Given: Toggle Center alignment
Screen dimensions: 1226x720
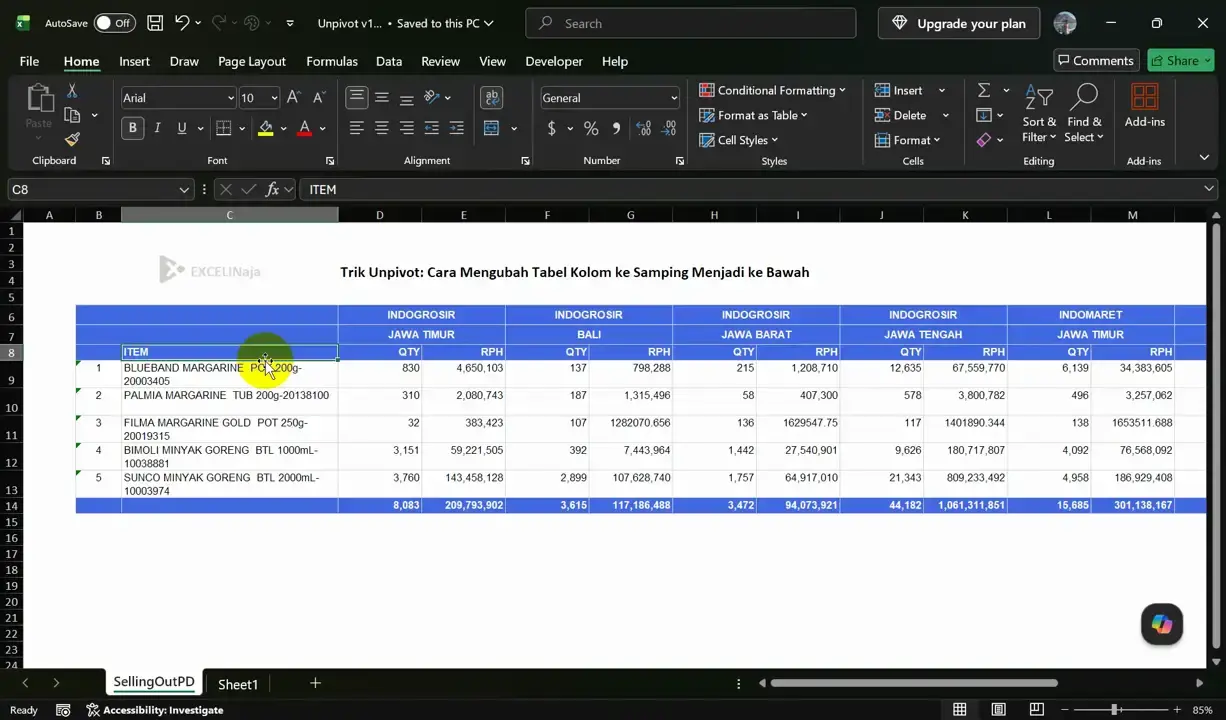Looking at the screenshot, I should point(382,128).
